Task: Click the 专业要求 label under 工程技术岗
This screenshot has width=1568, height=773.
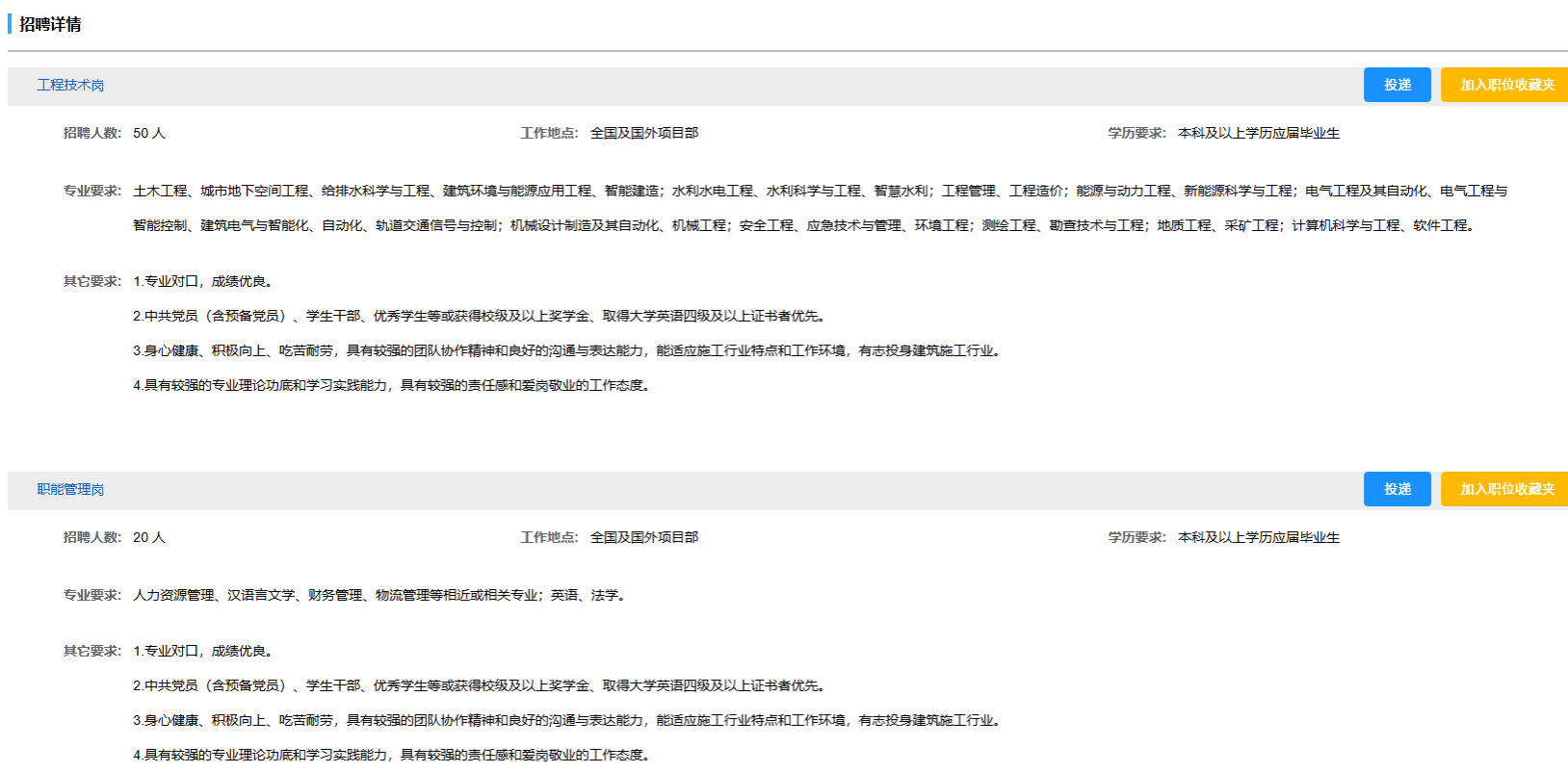Action: [x=91, y=192]
